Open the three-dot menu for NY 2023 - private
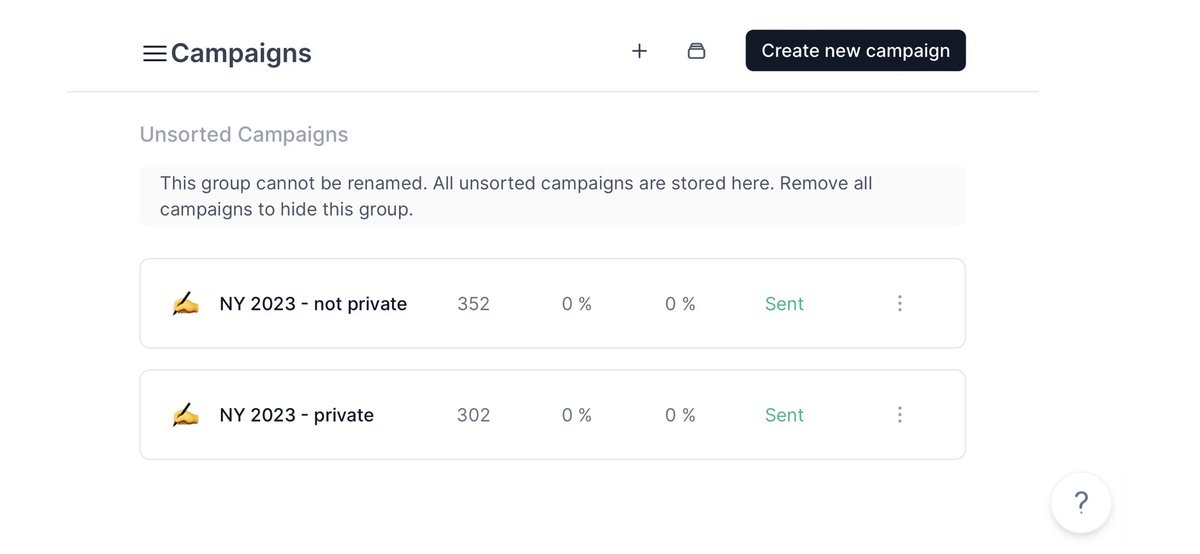Viewport: 1200px width, 554px height. click(x=899, y=414)
